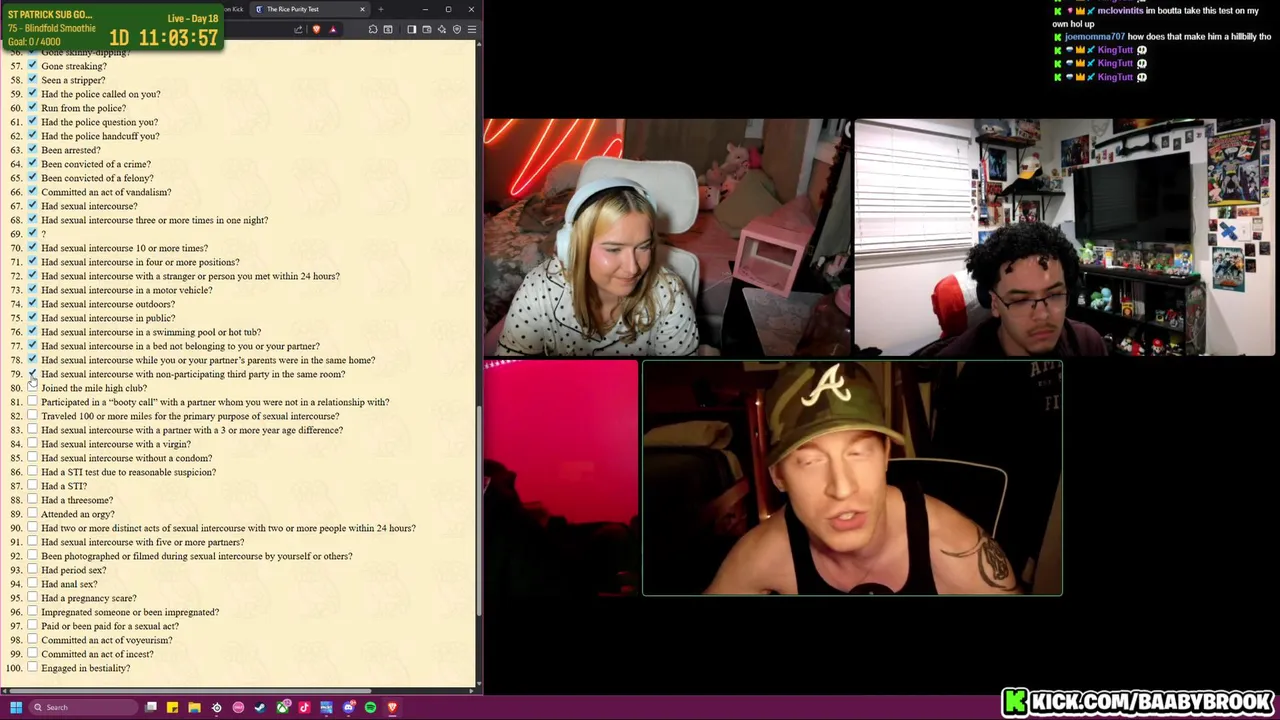Close the Rice Purity Test tab

click(x=362, y=9)
